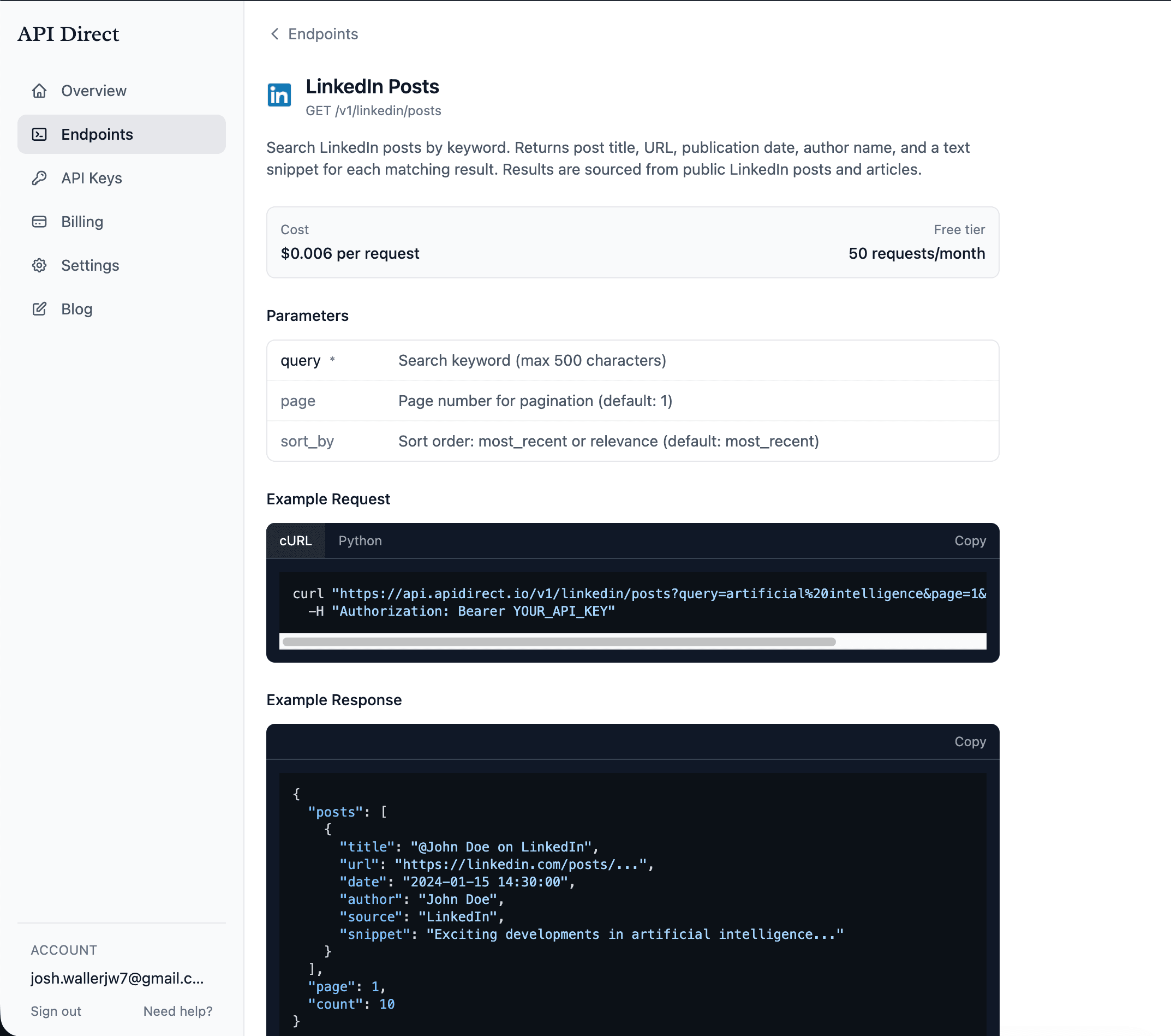Open API Keys via the key icon
Image resolution: width=1171 pixels, height=1036 pixels.
39,177
